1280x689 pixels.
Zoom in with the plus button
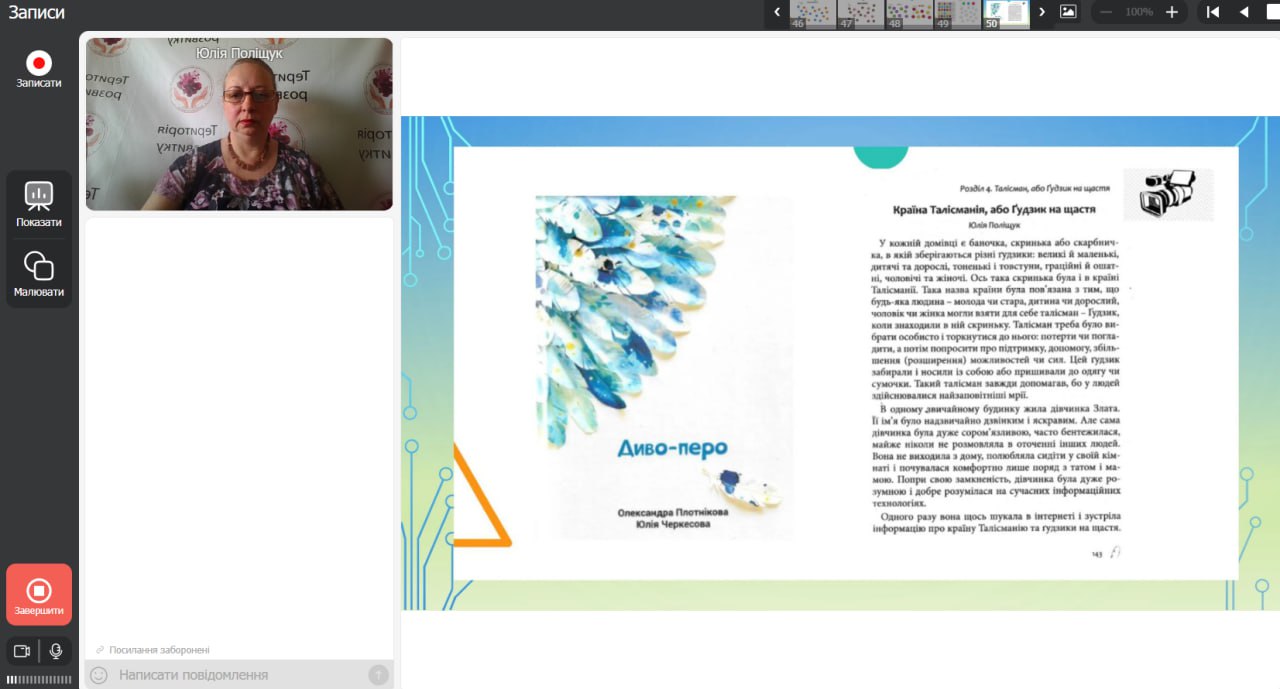[1172, 12]
